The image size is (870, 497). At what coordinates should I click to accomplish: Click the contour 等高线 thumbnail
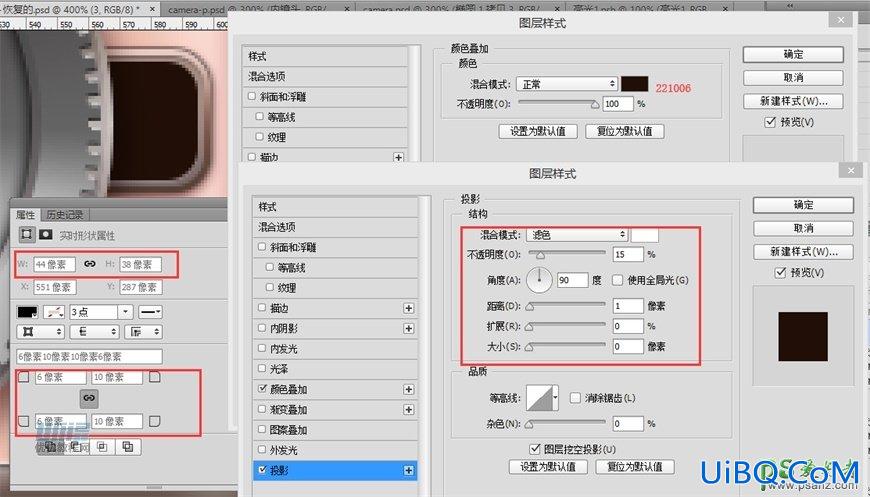point(539,398)
